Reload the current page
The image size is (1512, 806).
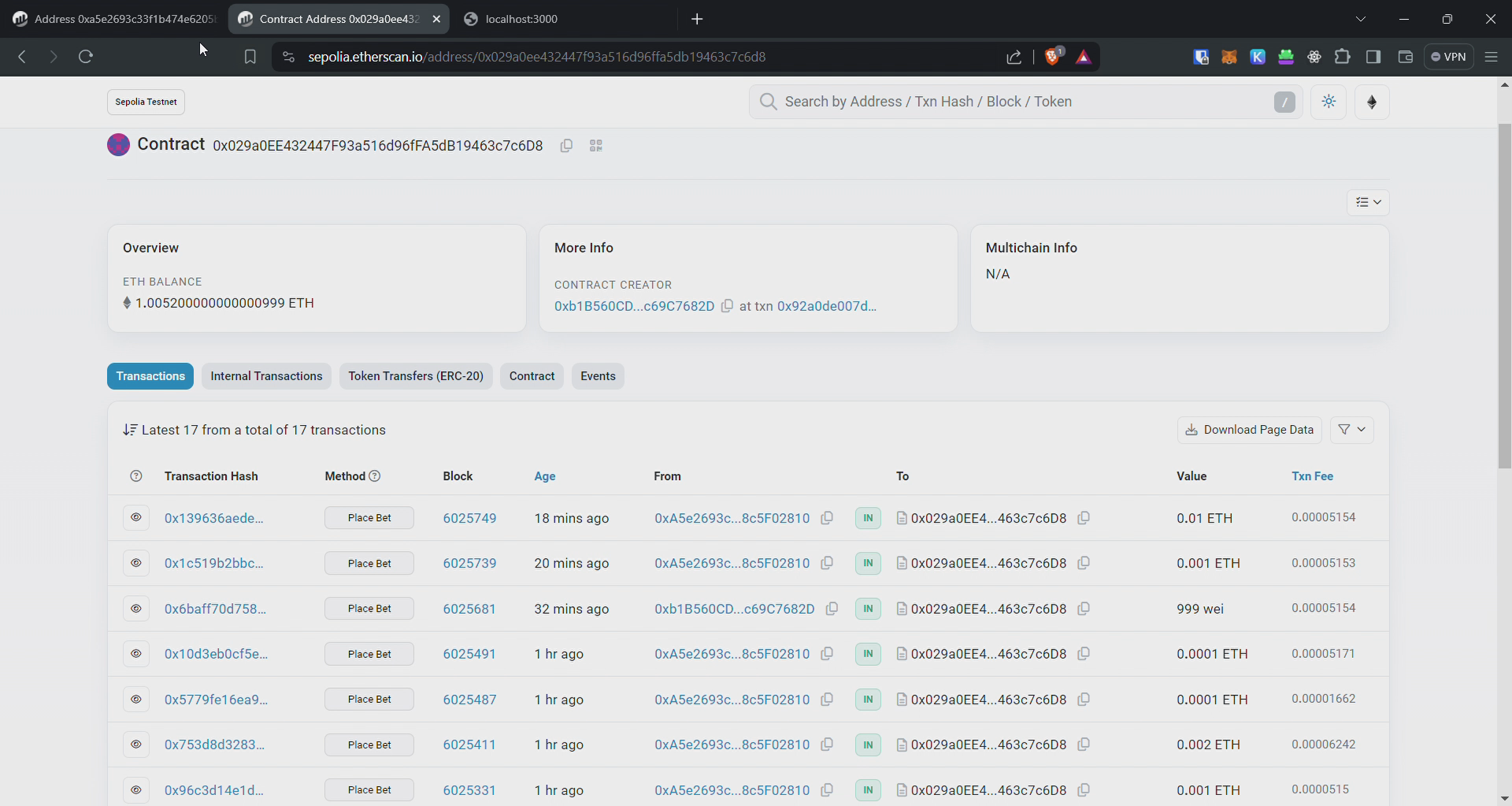click(x=86, y=57)
